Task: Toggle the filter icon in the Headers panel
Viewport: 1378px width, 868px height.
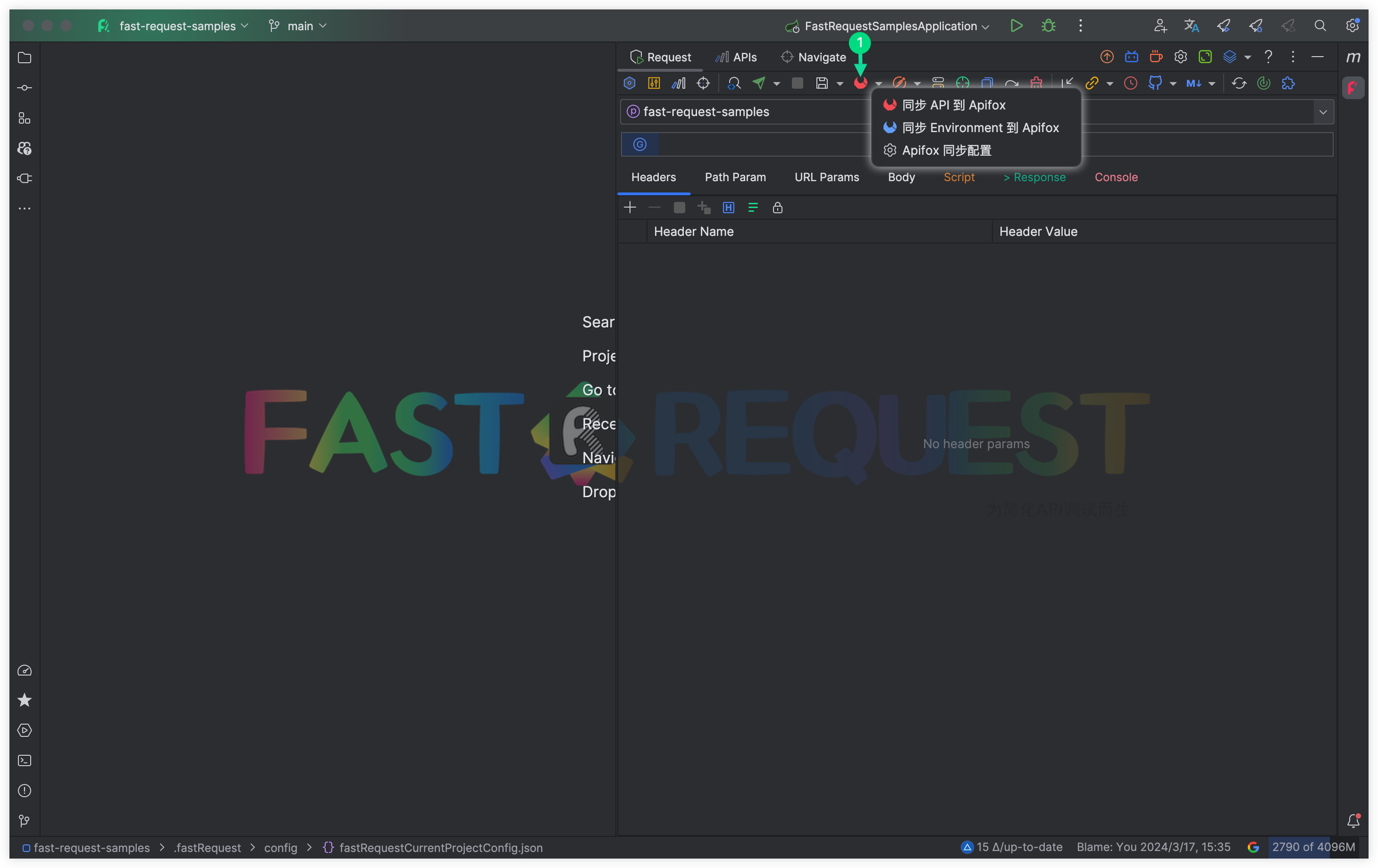Action: 753,208
